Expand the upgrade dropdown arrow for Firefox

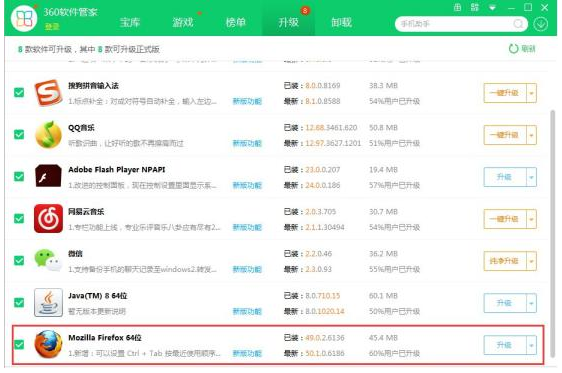(531, 345)
